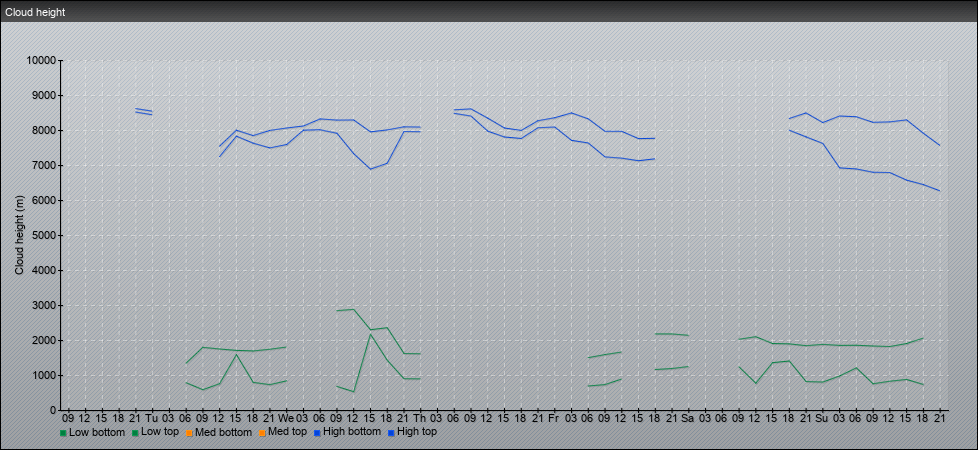
Task: Click the green Low top legend square
Action: click(x=135, y=433)
